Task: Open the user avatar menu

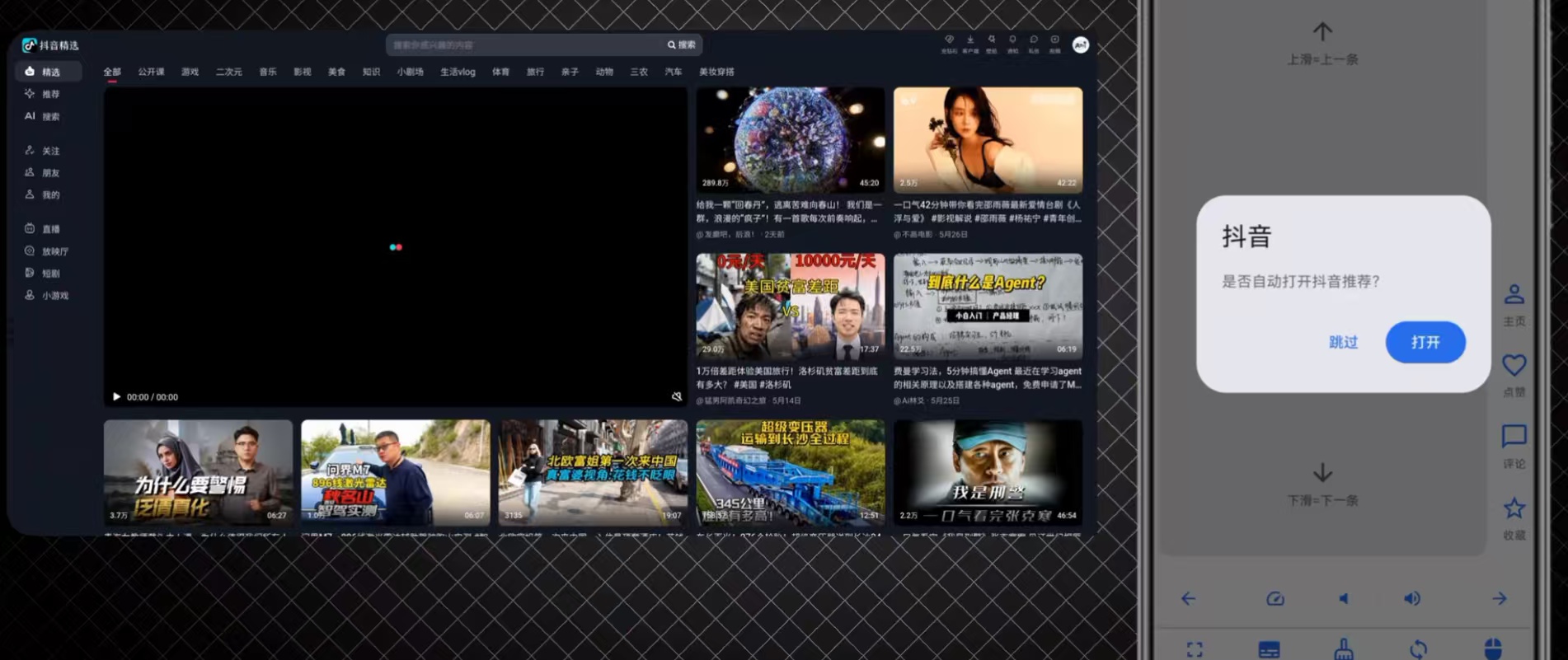Action: (x=1081, y=44)
